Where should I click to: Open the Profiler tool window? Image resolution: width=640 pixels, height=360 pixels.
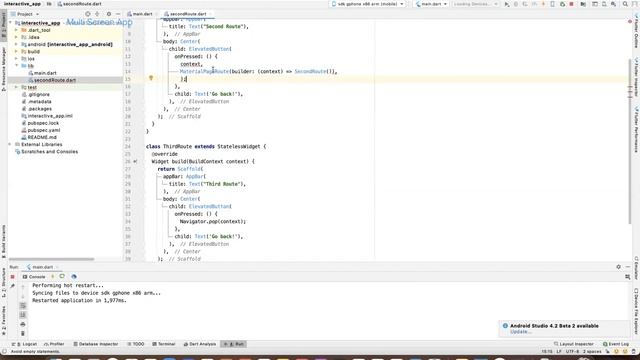point(54,344)
